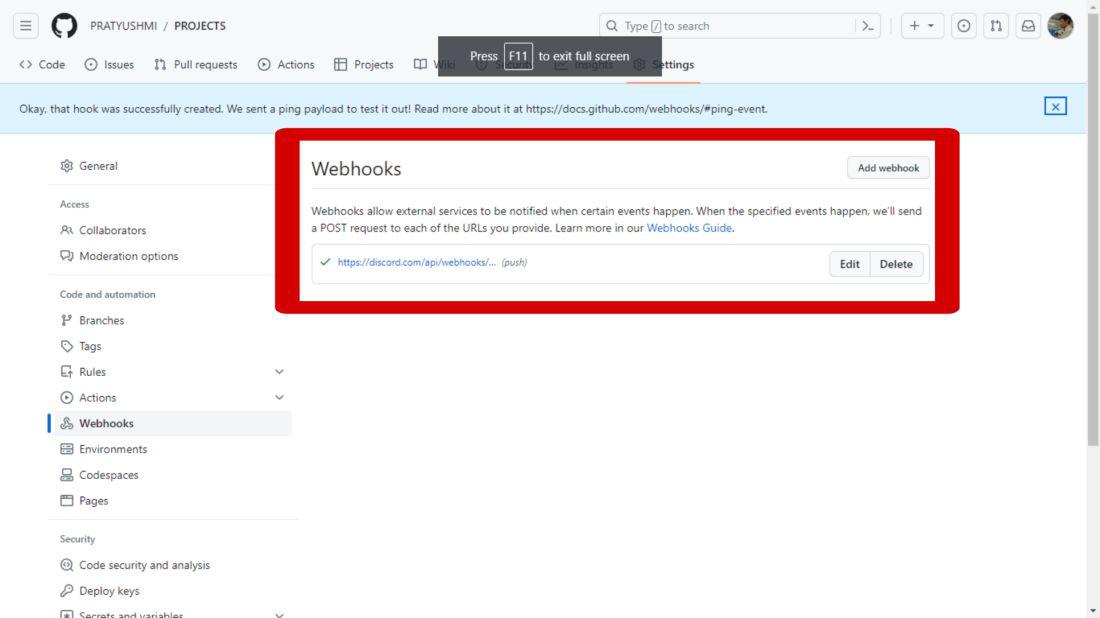Click the server icon beside Environments

coord(67,450)
